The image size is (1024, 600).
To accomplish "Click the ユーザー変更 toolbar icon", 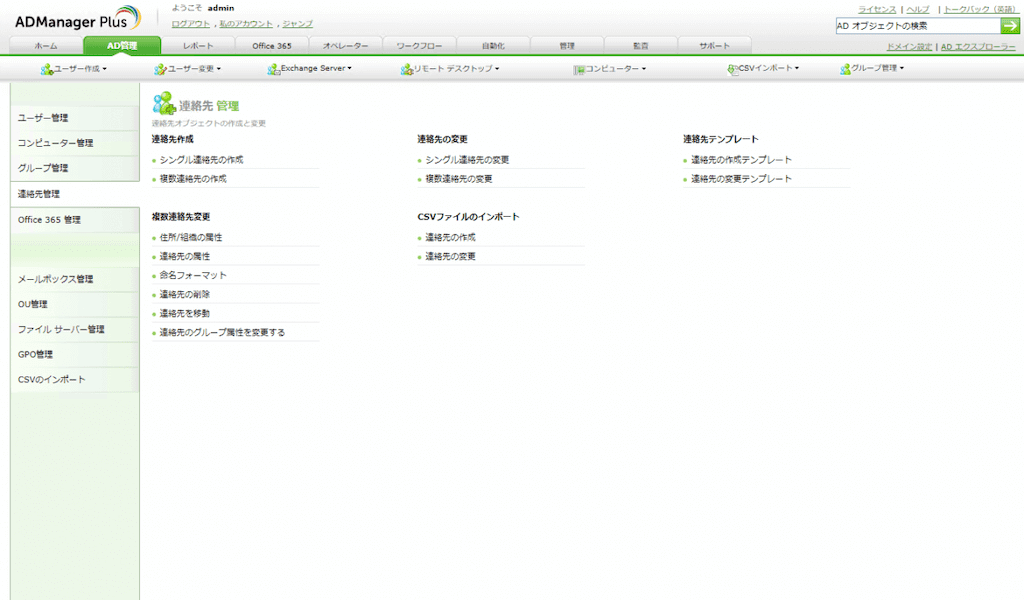I will point(160,69).
